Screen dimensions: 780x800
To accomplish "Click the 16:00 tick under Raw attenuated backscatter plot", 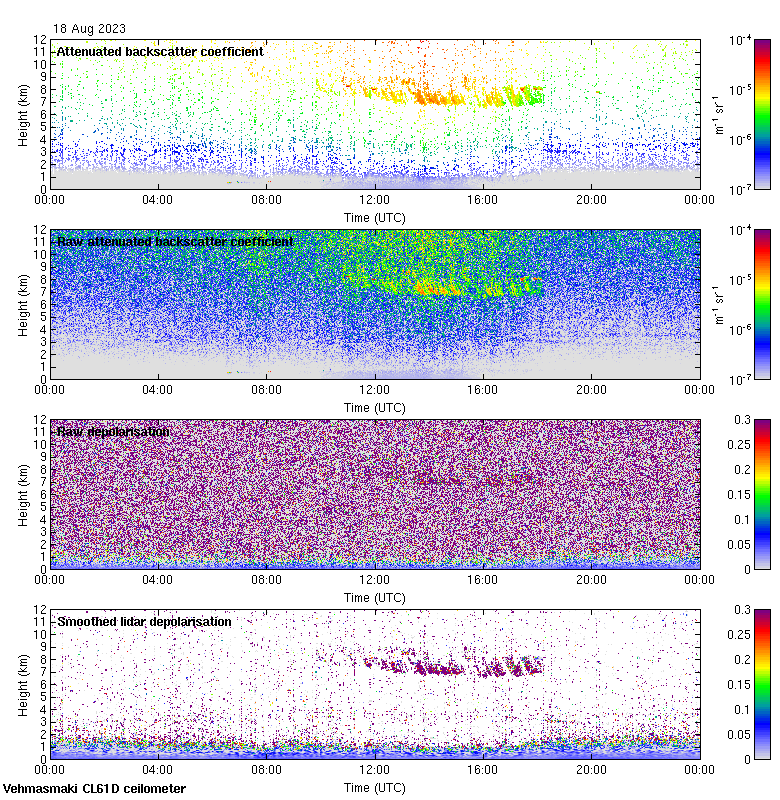I will coord(483,390).
